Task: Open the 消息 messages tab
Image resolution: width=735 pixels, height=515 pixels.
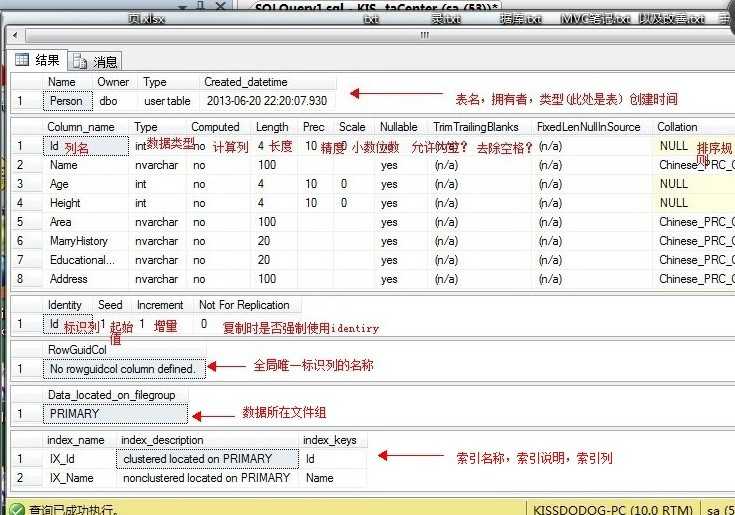Action: [x=95, y=61]
